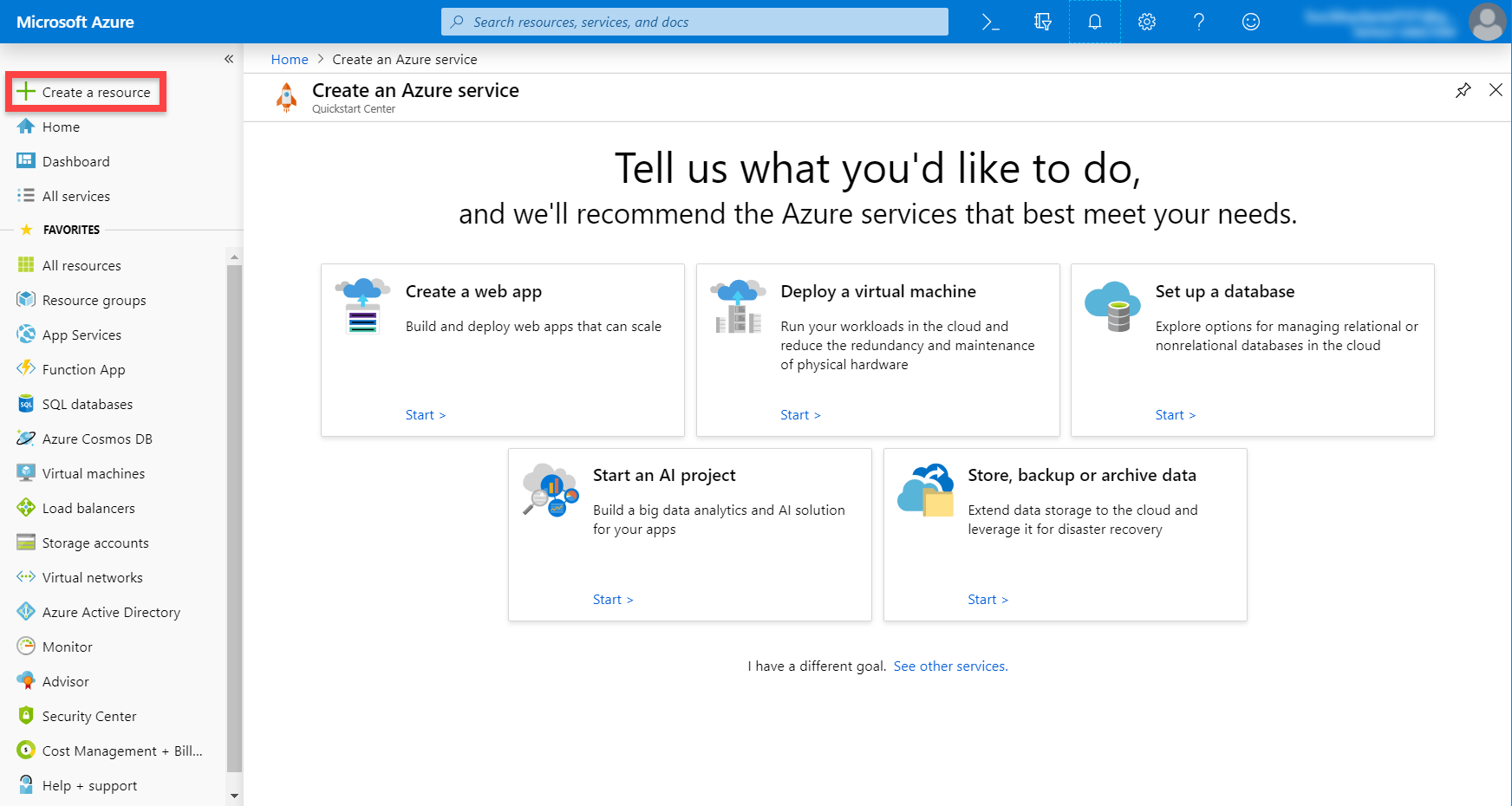Click the Start an AI project card icon
Viewport: 1512px width, 806px height.
click(x=551, y=490)
